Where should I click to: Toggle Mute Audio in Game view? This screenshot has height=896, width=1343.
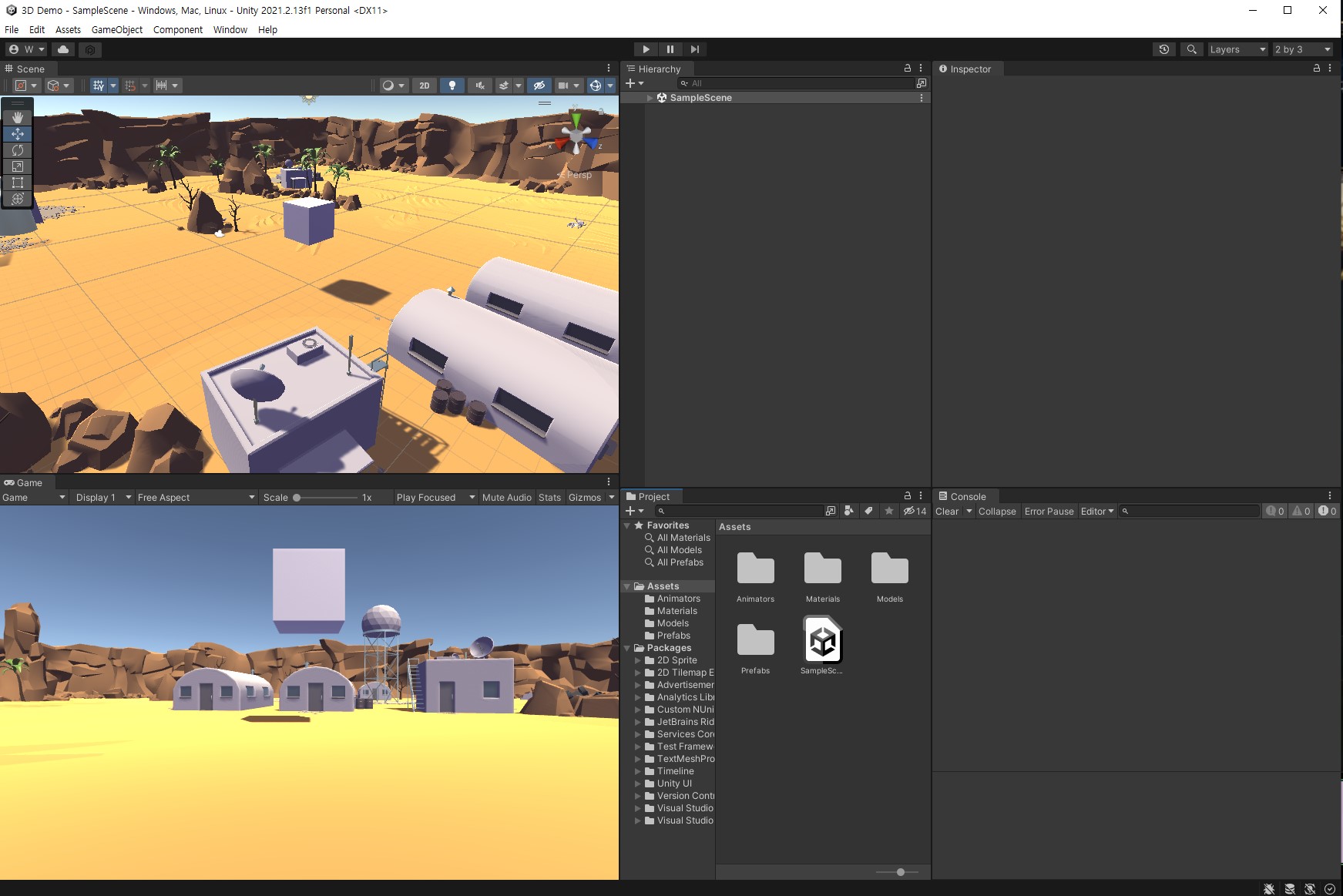506,498
